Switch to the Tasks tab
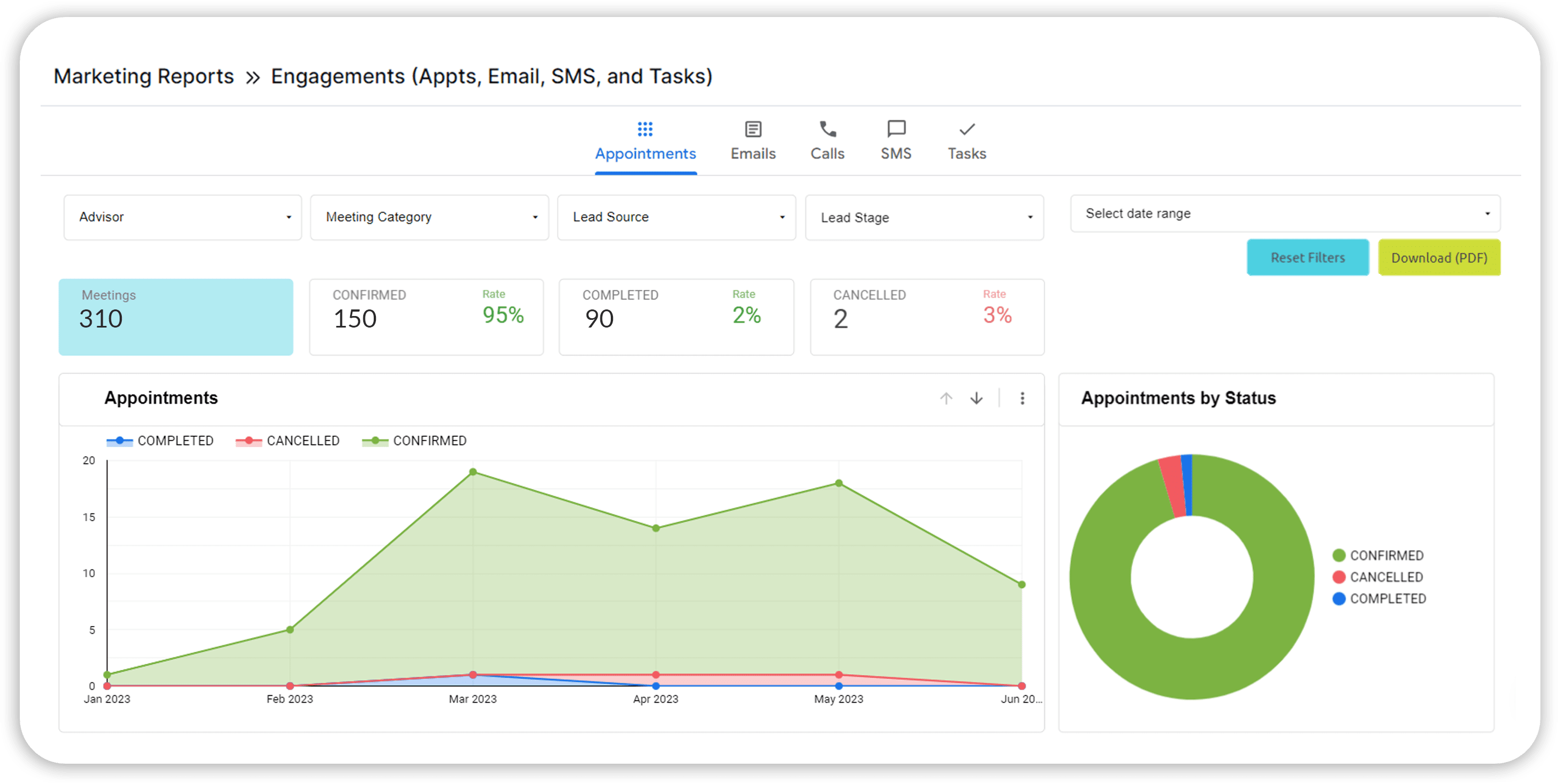1558x784 pixels. [x=966, y=154]
